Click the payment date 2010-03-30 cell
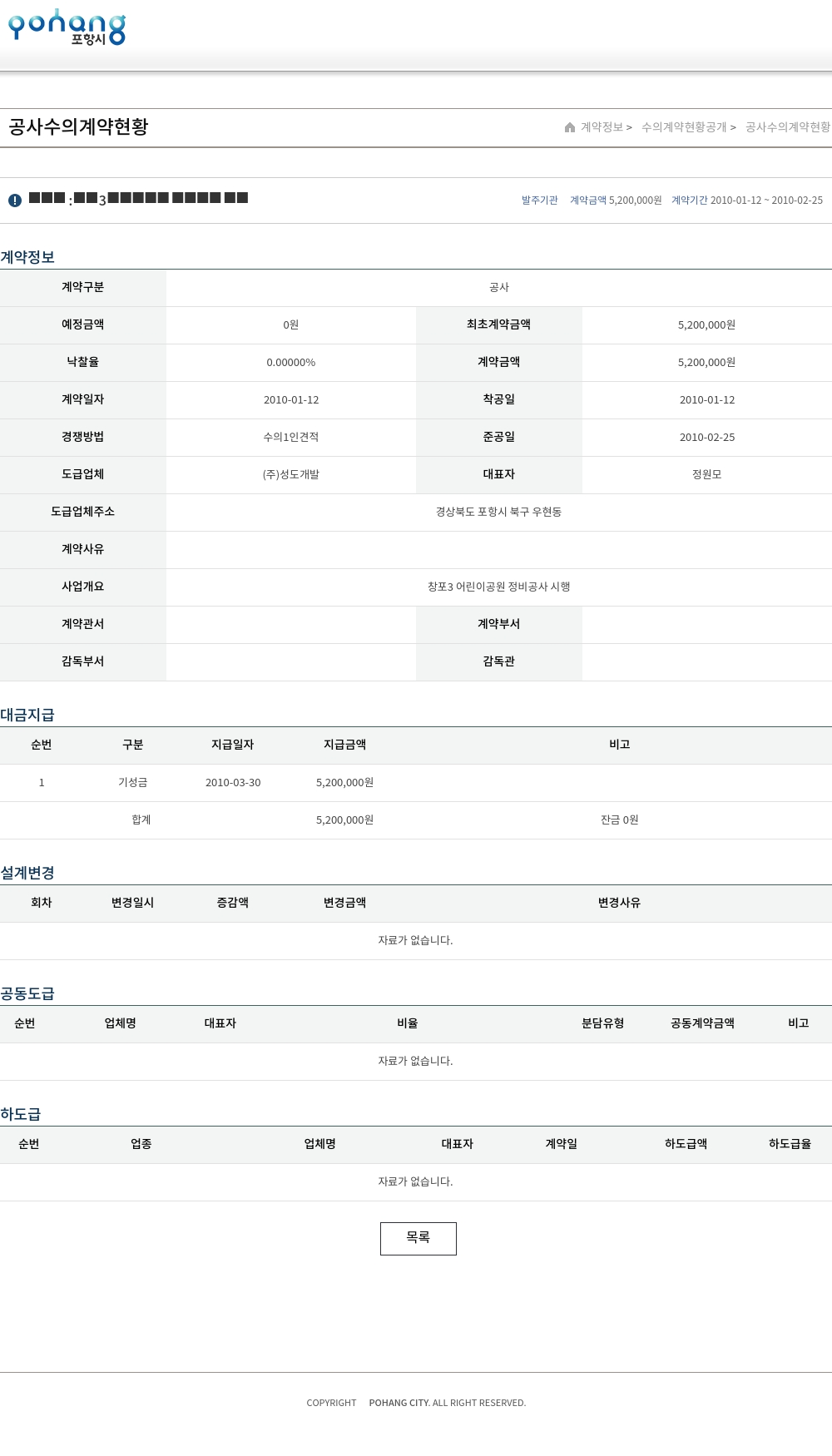The image size is (832, 1456). [x=233, y=782]
